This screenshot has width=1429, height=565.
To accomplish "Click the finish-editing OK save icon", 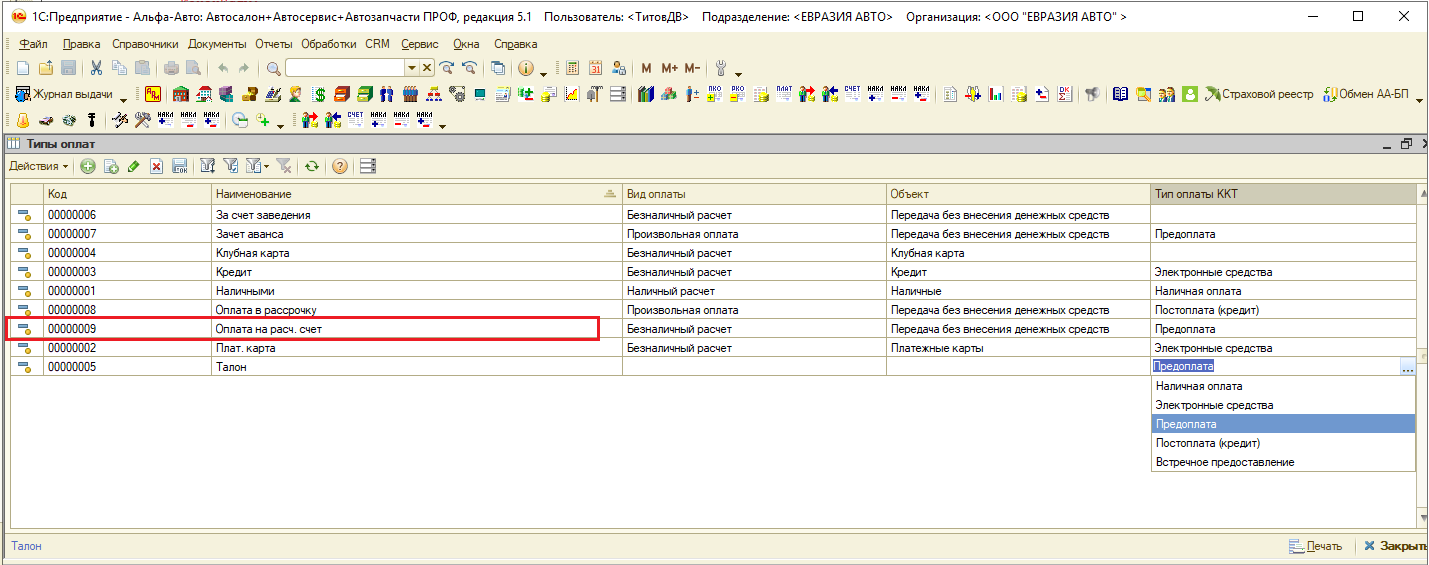I will 179,166.
